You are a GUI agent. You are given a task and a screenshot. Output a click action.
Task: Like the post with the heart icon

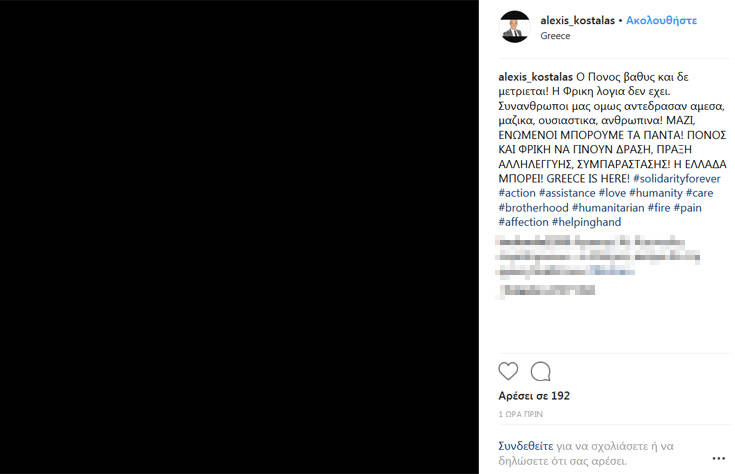coord(508,371)
